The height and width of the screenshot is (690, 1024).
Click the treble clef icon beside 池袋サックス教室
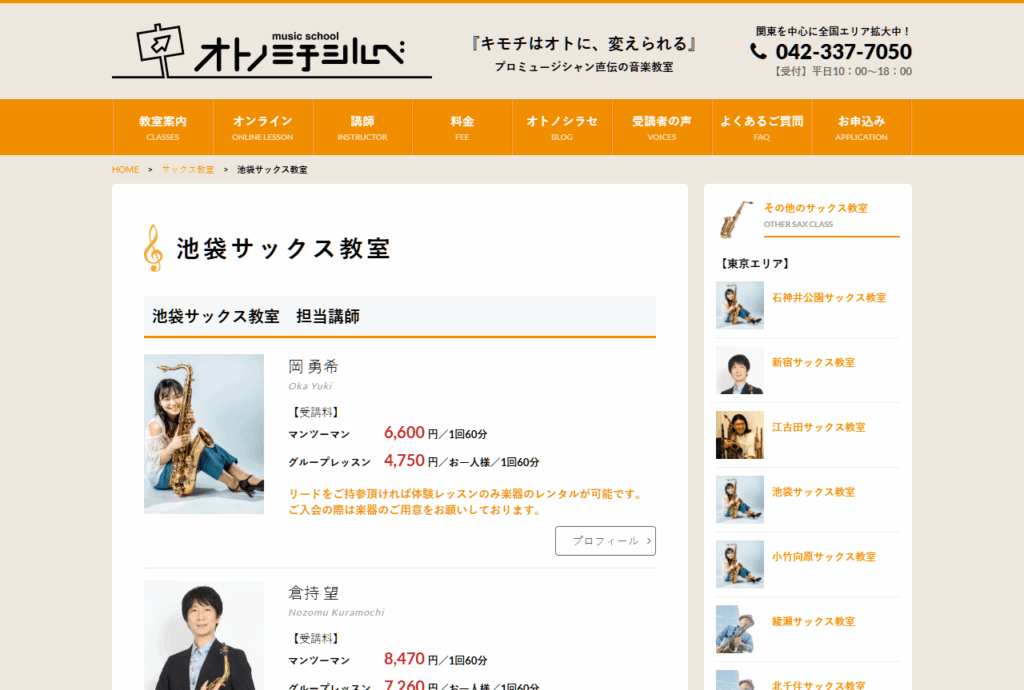point(152,247)
